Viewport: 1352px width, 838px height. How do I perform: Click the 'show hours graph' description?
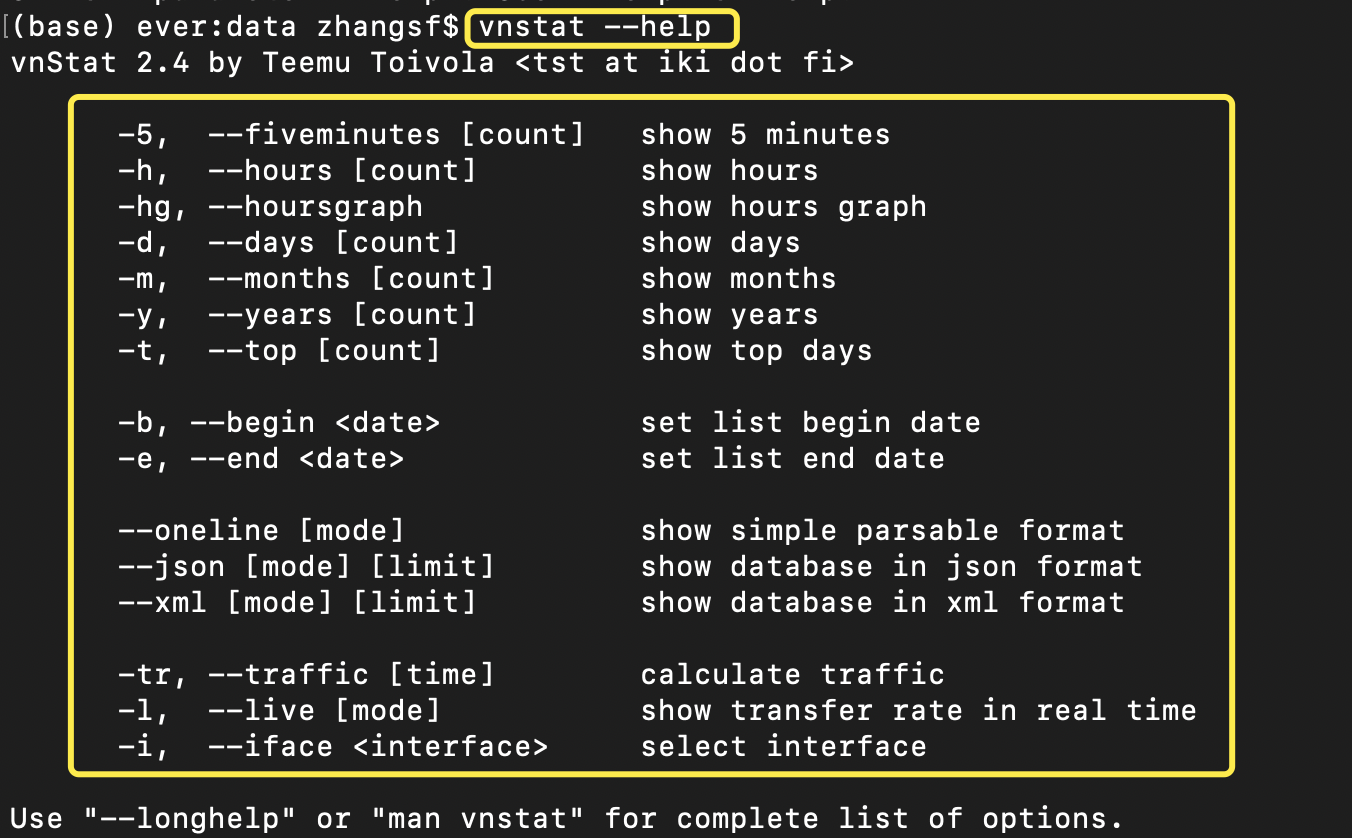(x=784, y=207)
